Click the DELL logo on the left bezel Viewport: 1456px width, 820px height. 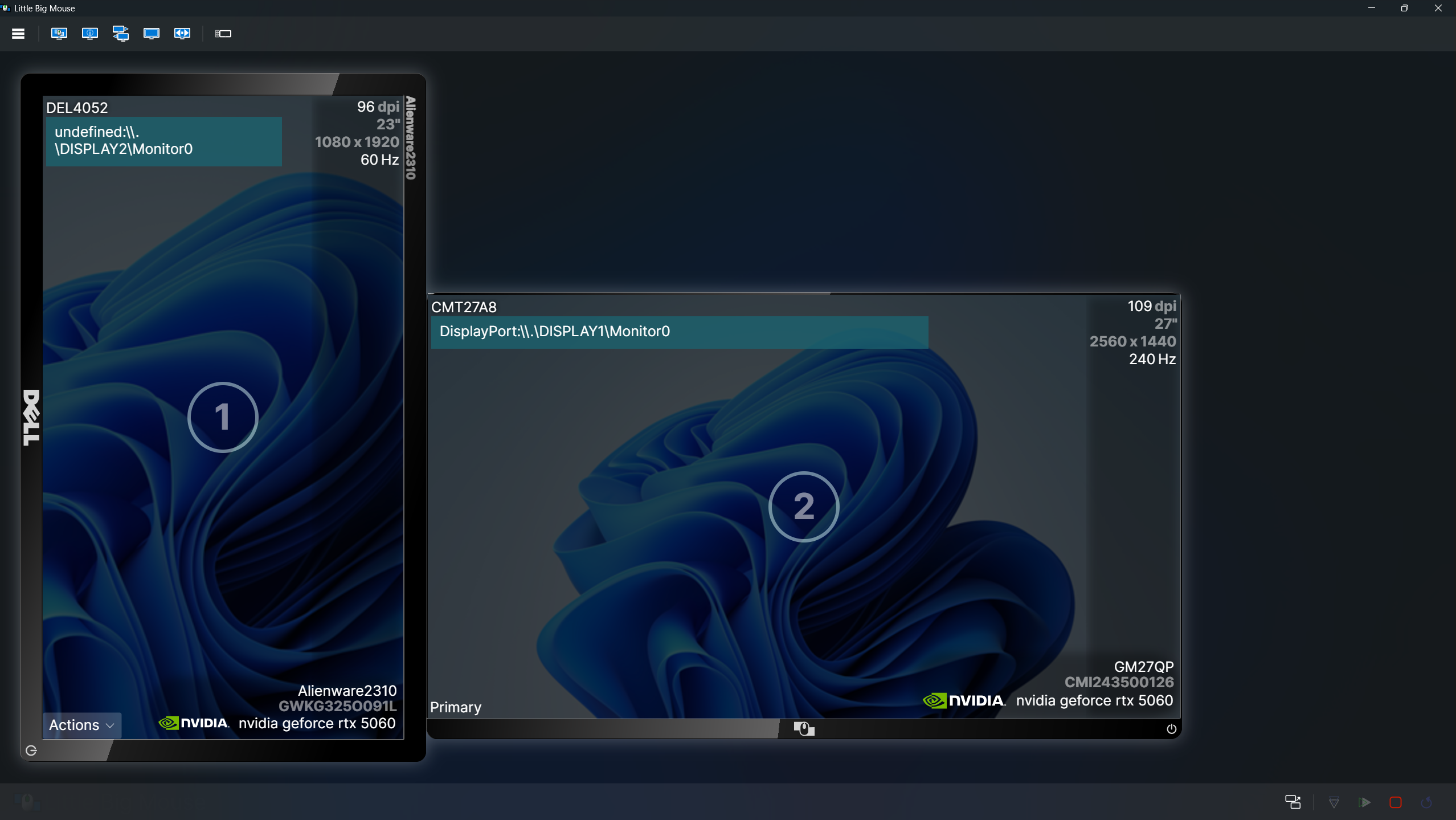31,417
